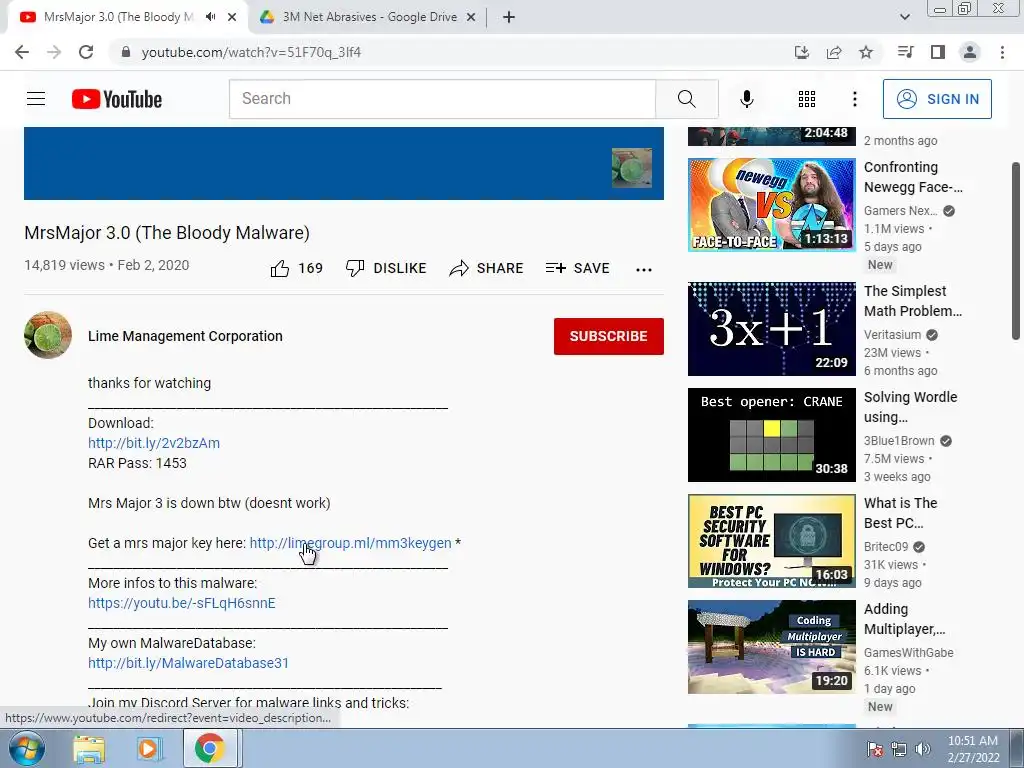Open the YouTube apps grid icon
The width and height of the screenshot is (1024, 768).
[807, 99]
